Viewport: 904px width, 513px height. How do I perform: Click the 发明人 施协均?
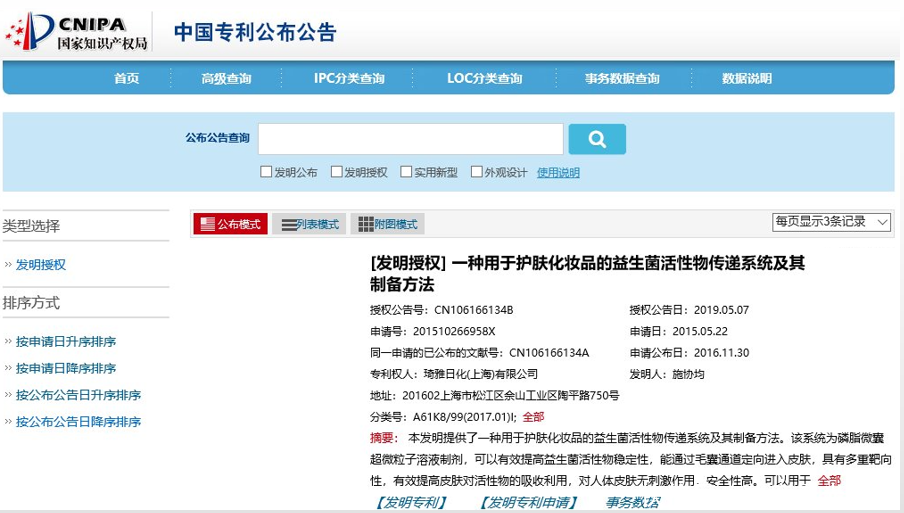(x=688, y=374)
